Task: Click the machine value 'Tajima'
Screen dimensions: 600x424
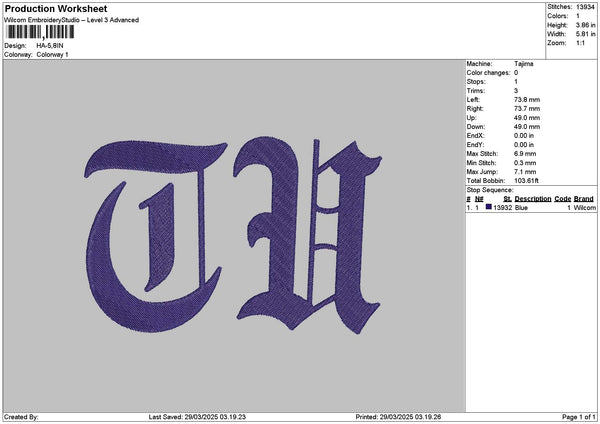Action: 523,64
